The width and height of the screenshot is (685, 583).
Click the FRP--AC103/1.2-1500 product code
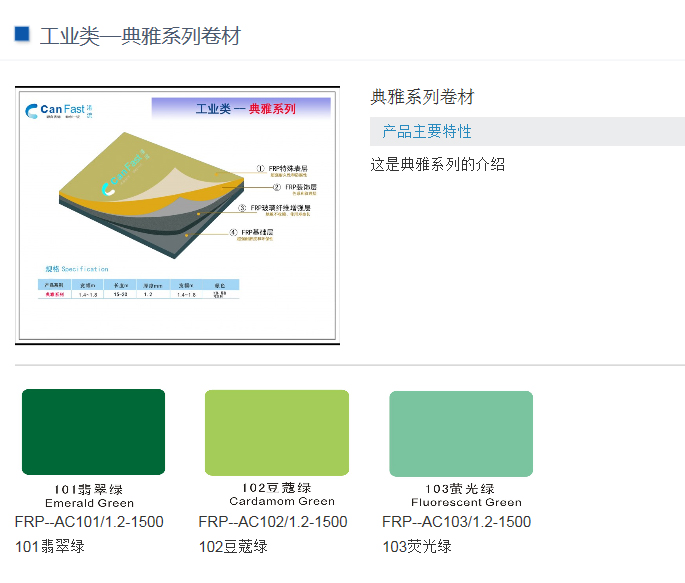point(457,522)
